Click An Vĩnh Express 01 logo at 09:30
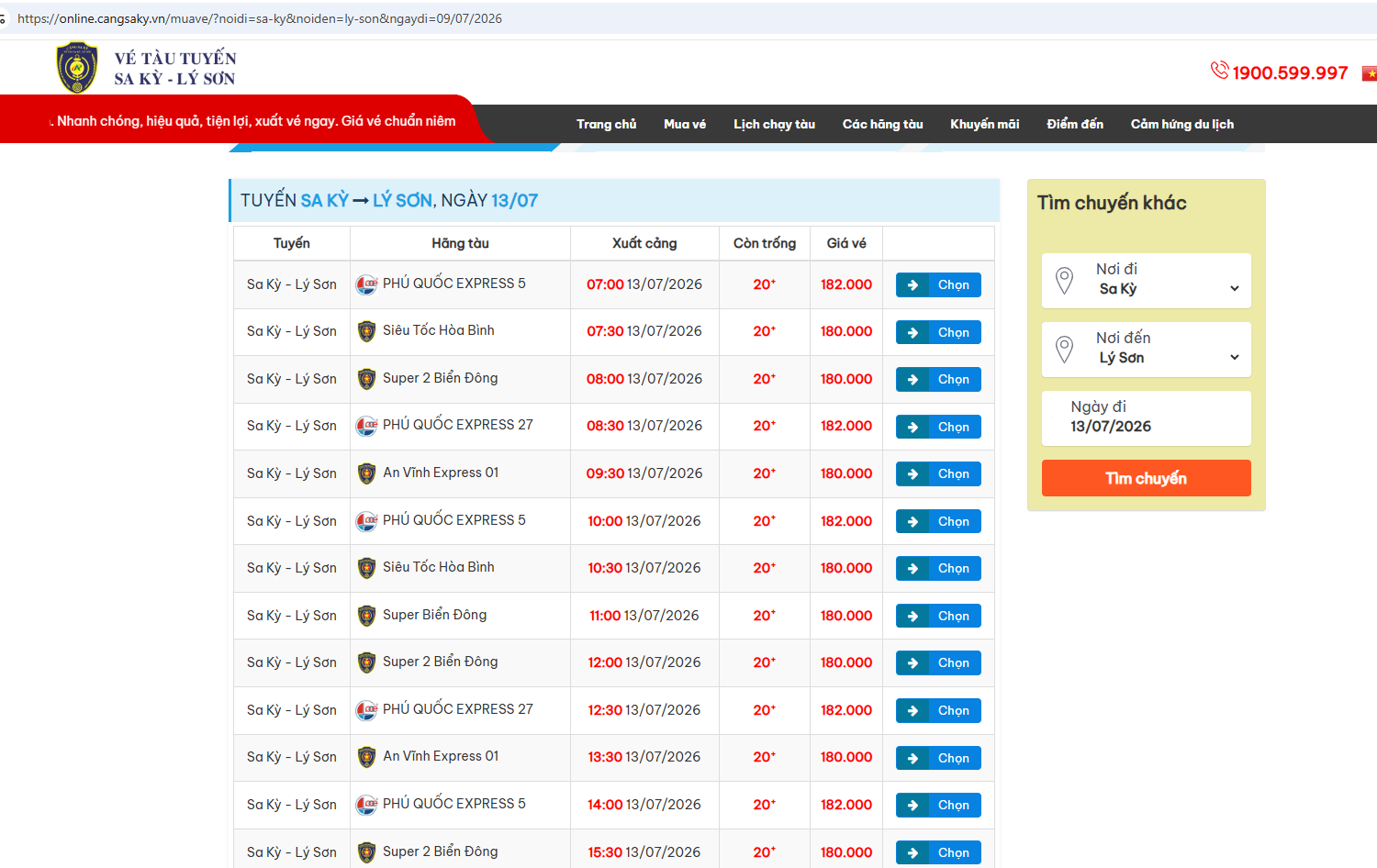Screen dimensions: 1377x868 [x=366, y=473]
